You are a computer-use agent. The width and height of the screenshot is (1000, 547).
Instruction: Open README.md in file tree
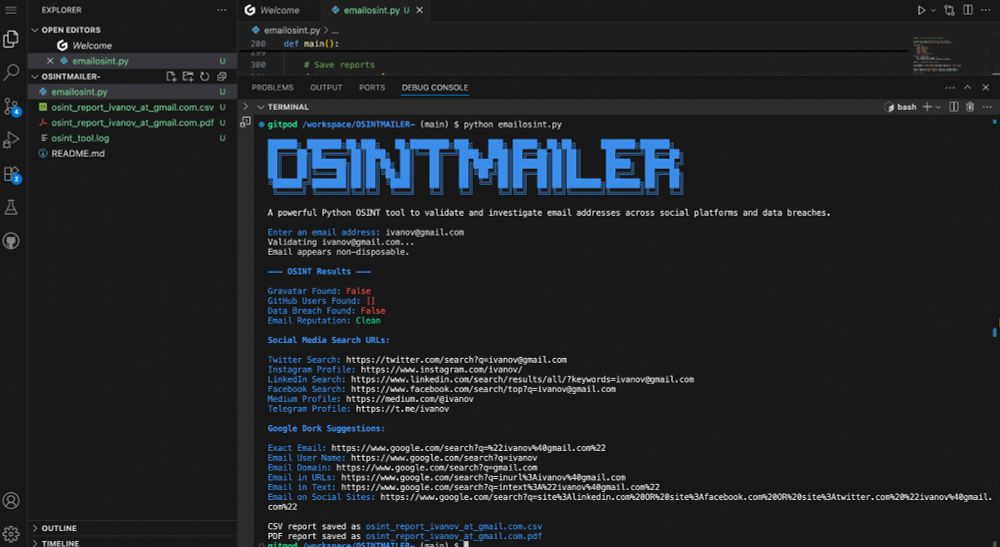pos(132,153)
